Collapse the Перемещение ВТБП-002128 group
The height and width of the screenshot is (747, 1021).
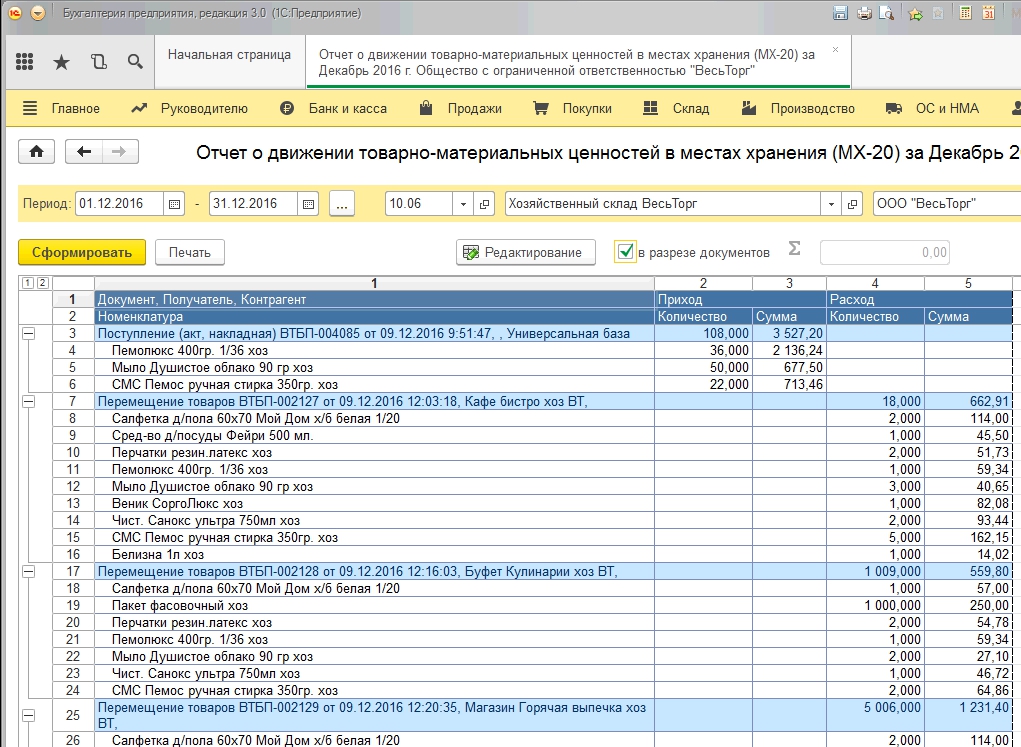click(x=28, y=571)
